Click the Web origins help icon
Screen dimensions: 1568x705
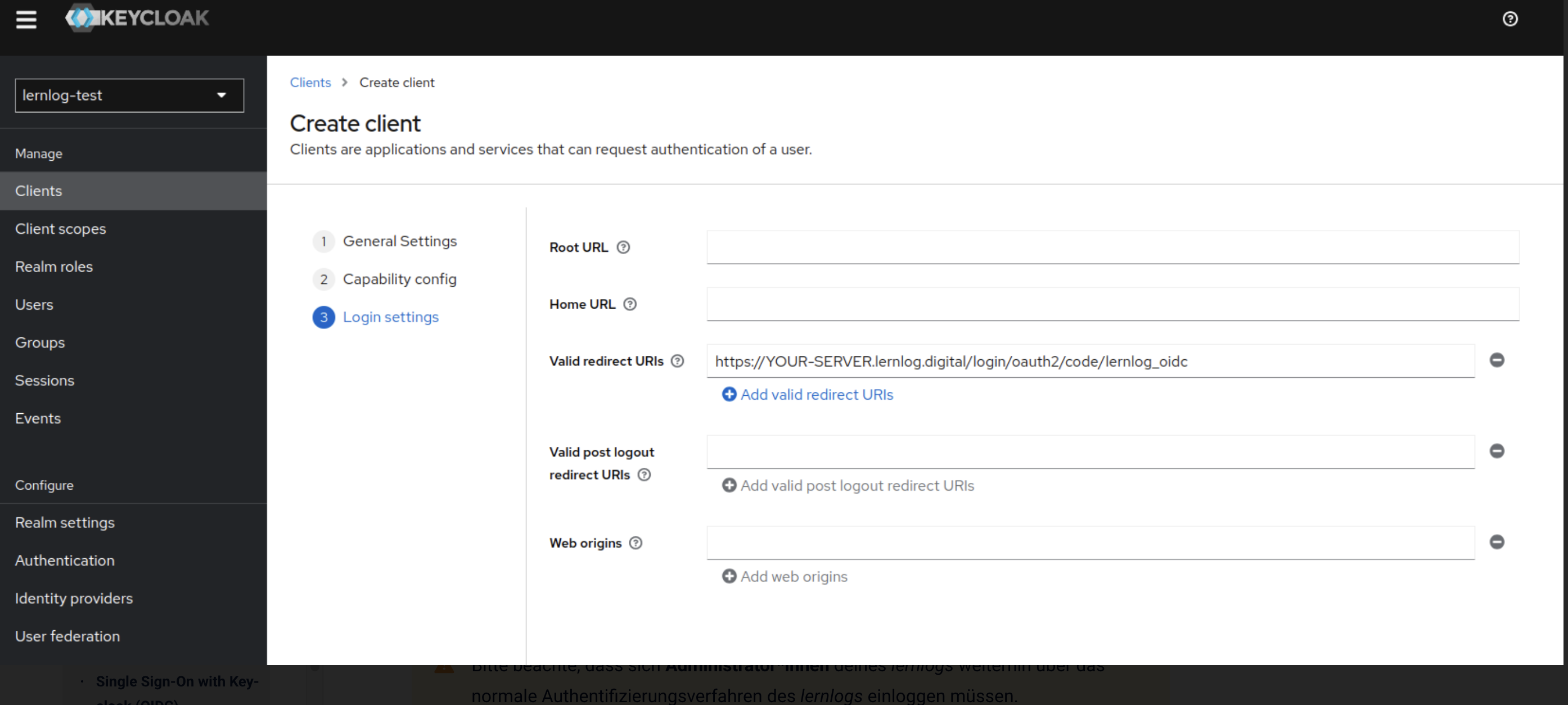635,543
